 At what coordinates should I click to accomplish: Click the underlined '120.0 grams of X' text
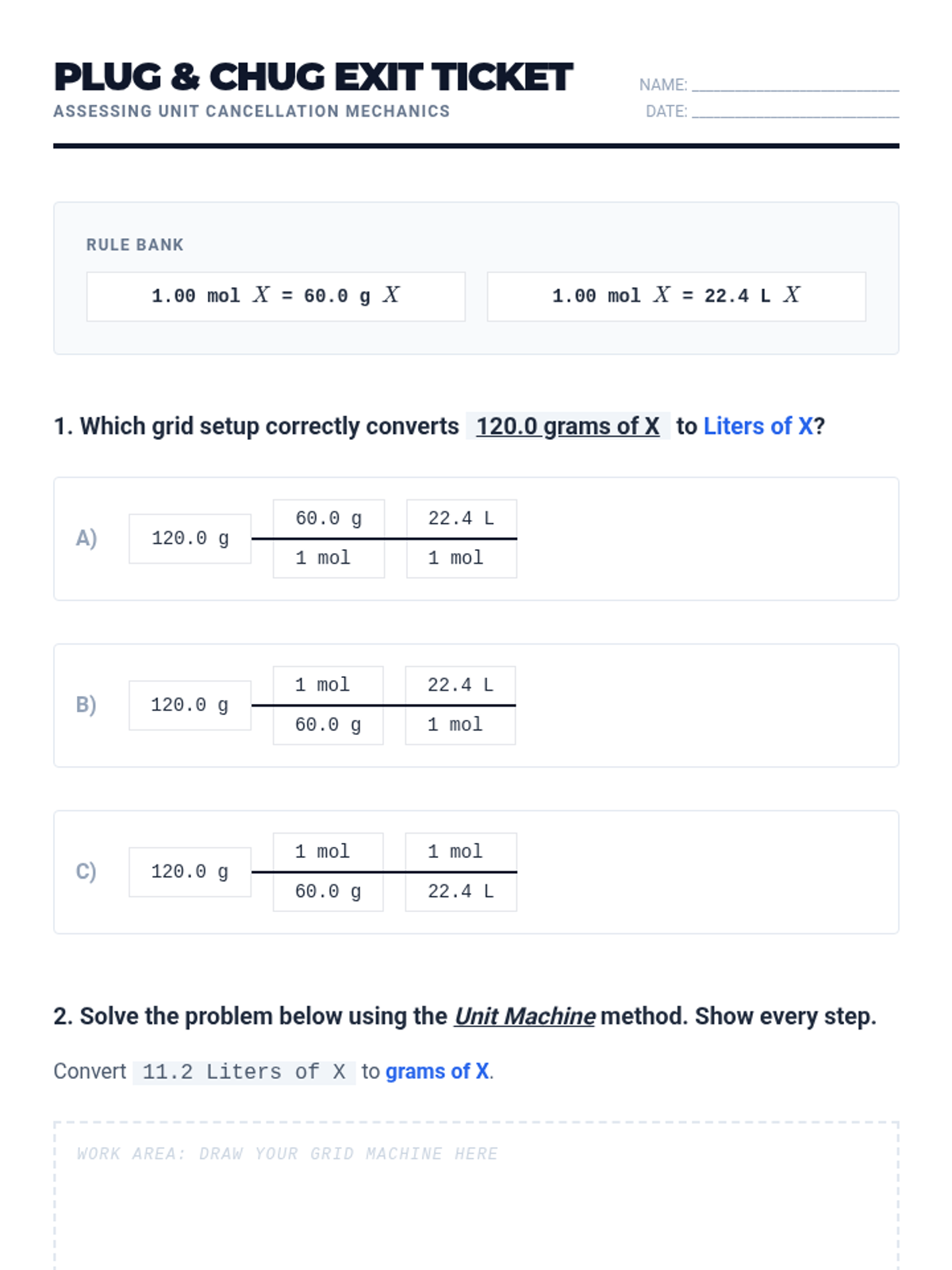point(567,426)
